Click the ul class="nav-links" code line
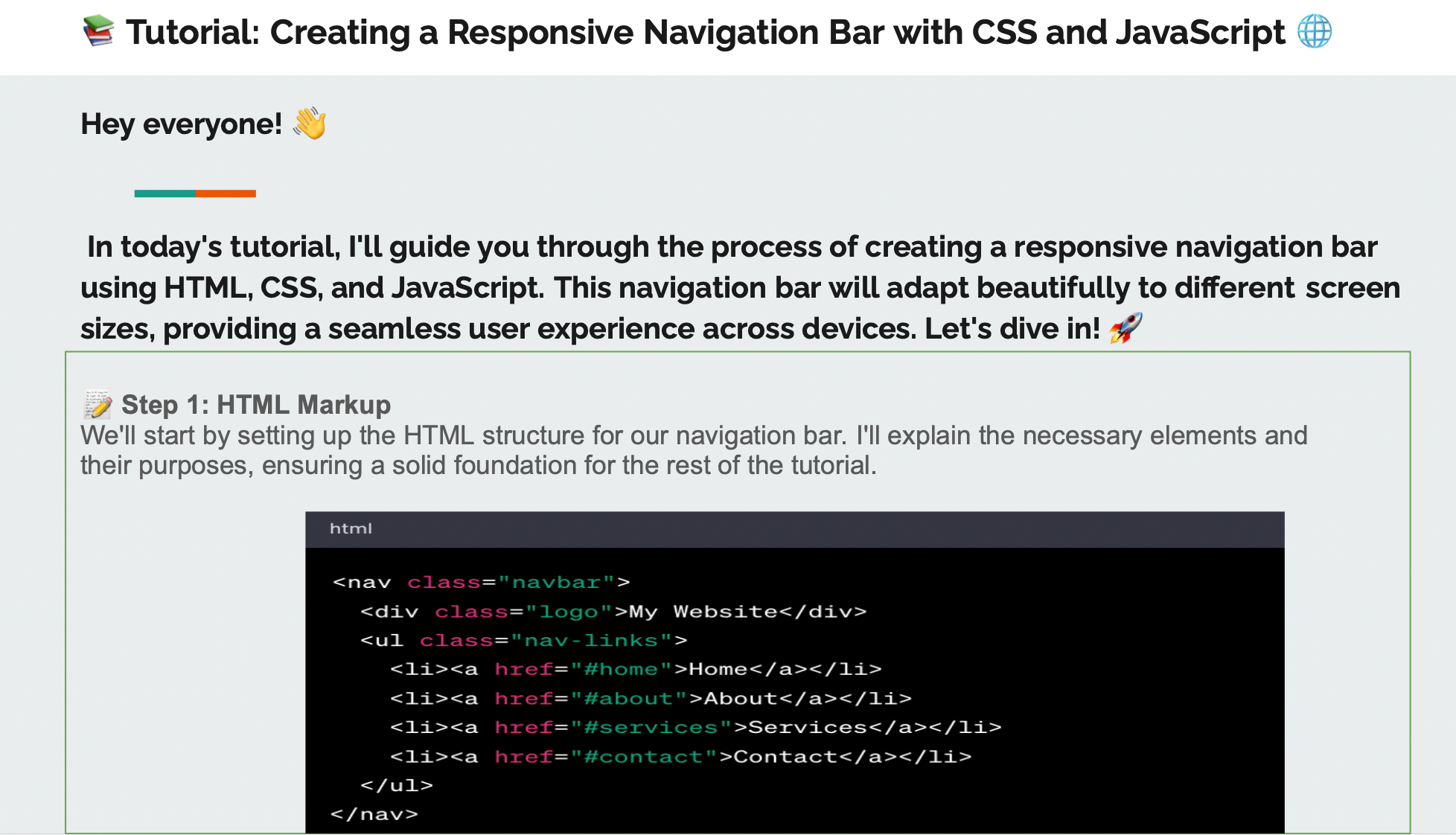Screen dimensions: 1456x835 coord(523,641)
